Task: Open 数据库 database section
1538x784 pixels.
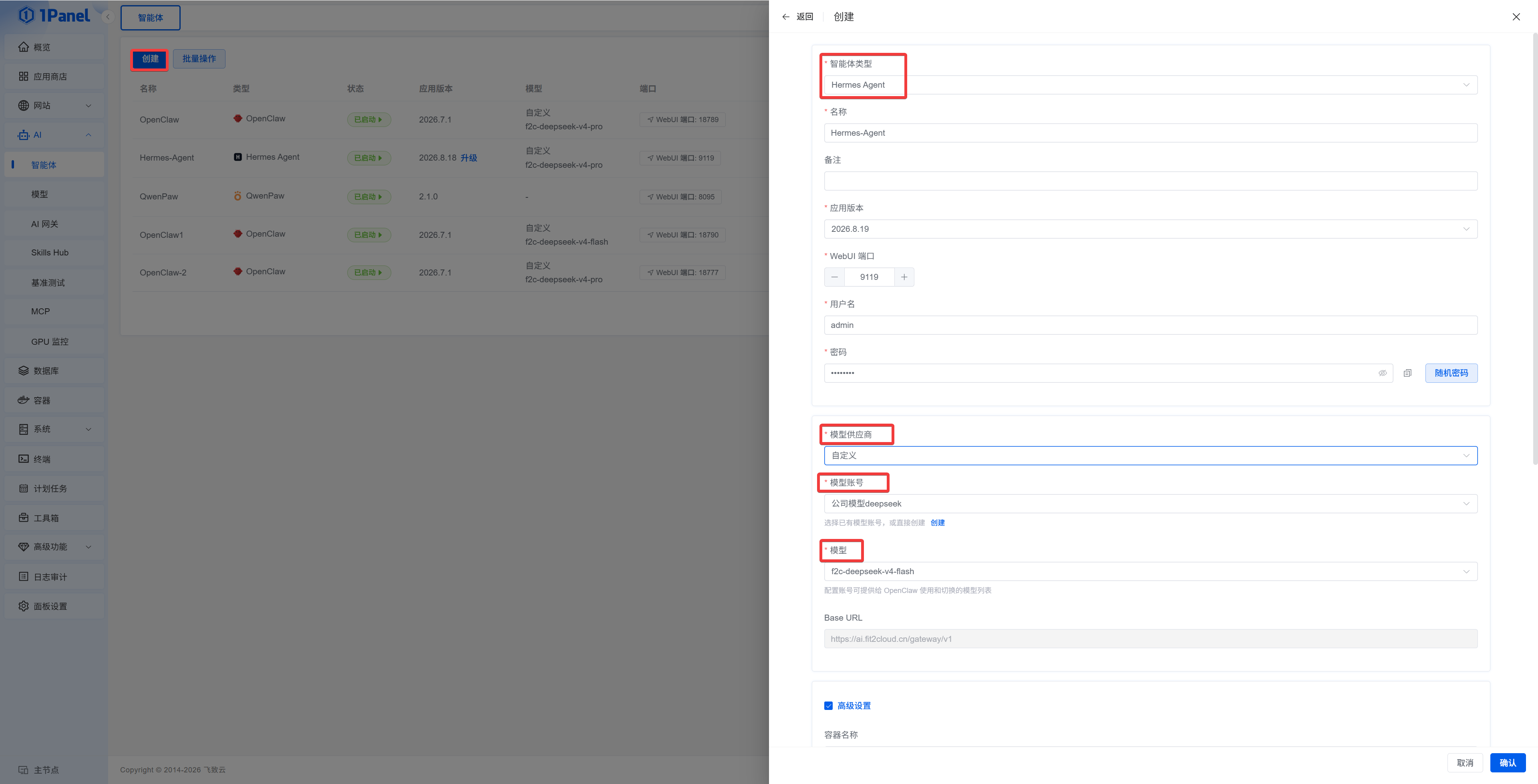Action: [54, 371]
